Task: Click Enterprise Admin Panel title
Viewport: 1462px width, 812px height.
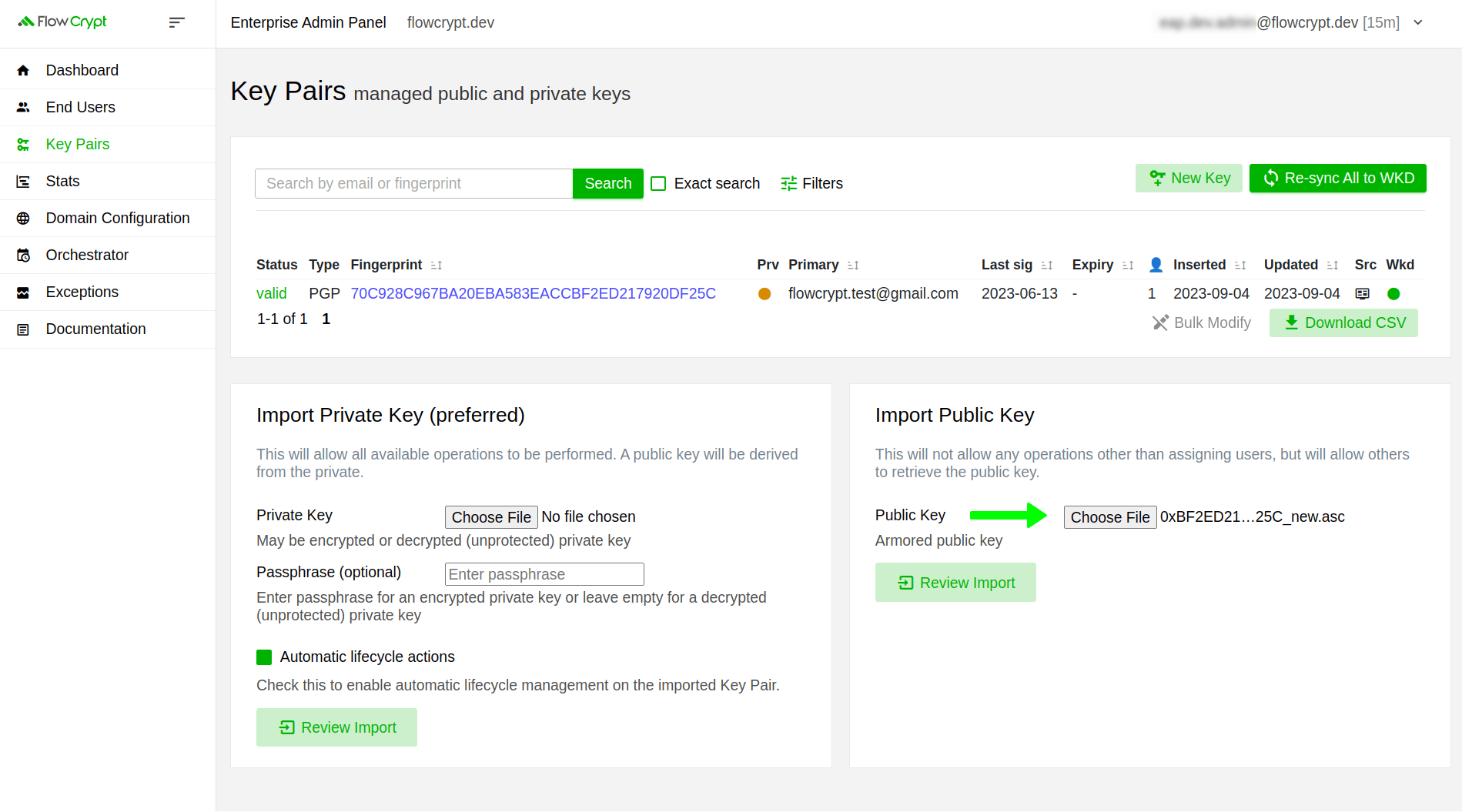Action: pos(308,22)
